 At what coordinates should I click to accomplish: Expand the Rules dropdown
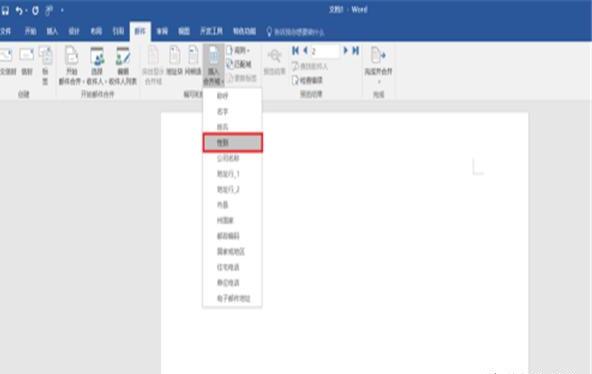pos(238,50)
